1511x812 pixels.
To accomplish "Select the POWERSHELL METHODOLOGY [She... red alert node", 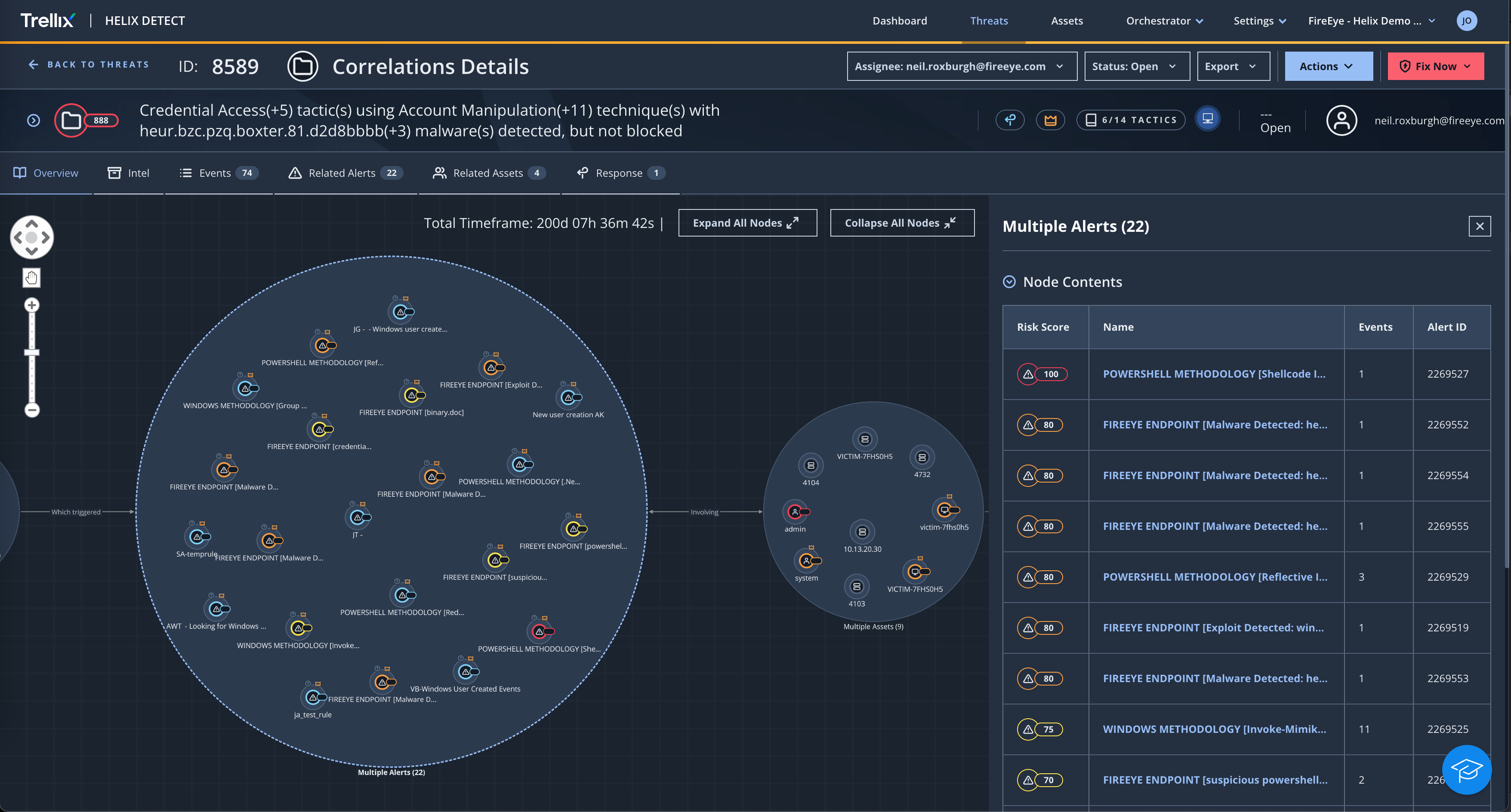I will pyautogui.click(x=539, y=631).
